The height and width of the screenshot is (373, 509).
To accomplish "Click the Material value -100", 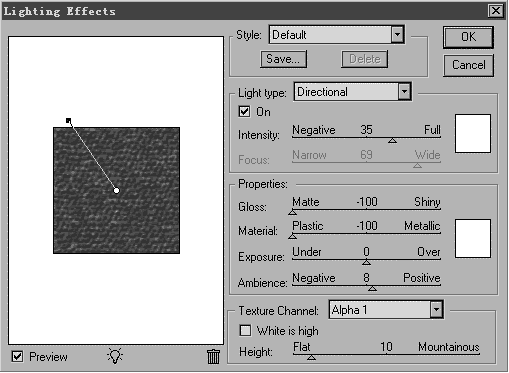I will pyautogui.click(x=367, y=226).
